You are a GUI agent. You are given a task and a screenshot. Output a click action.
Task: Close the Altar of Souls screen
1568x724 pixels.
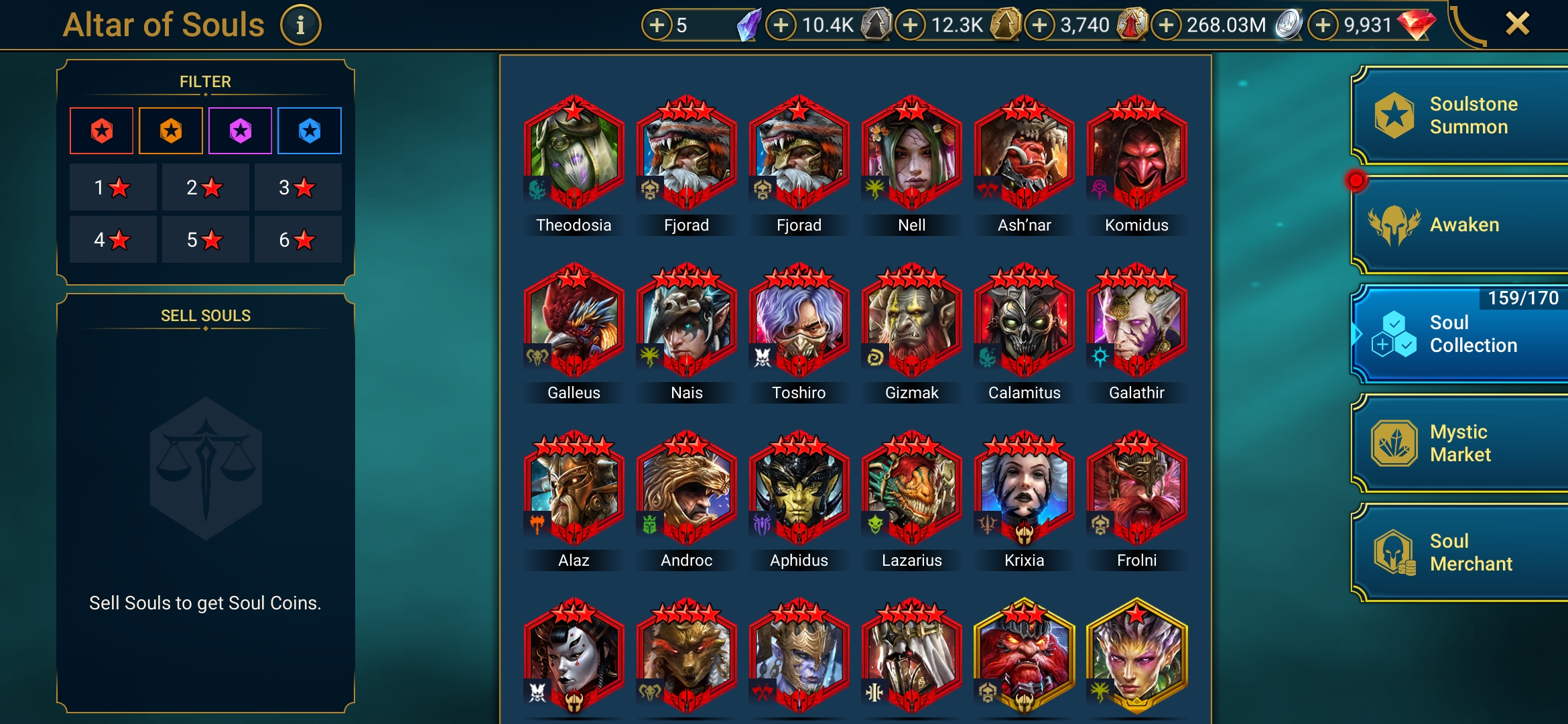coord(1517,24)
